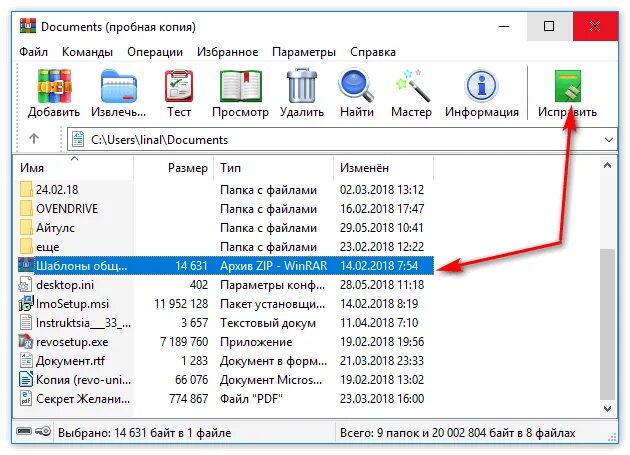The image size is (630, 455).
Task: Go up one folder level arrow
Action: coord(34,139)
